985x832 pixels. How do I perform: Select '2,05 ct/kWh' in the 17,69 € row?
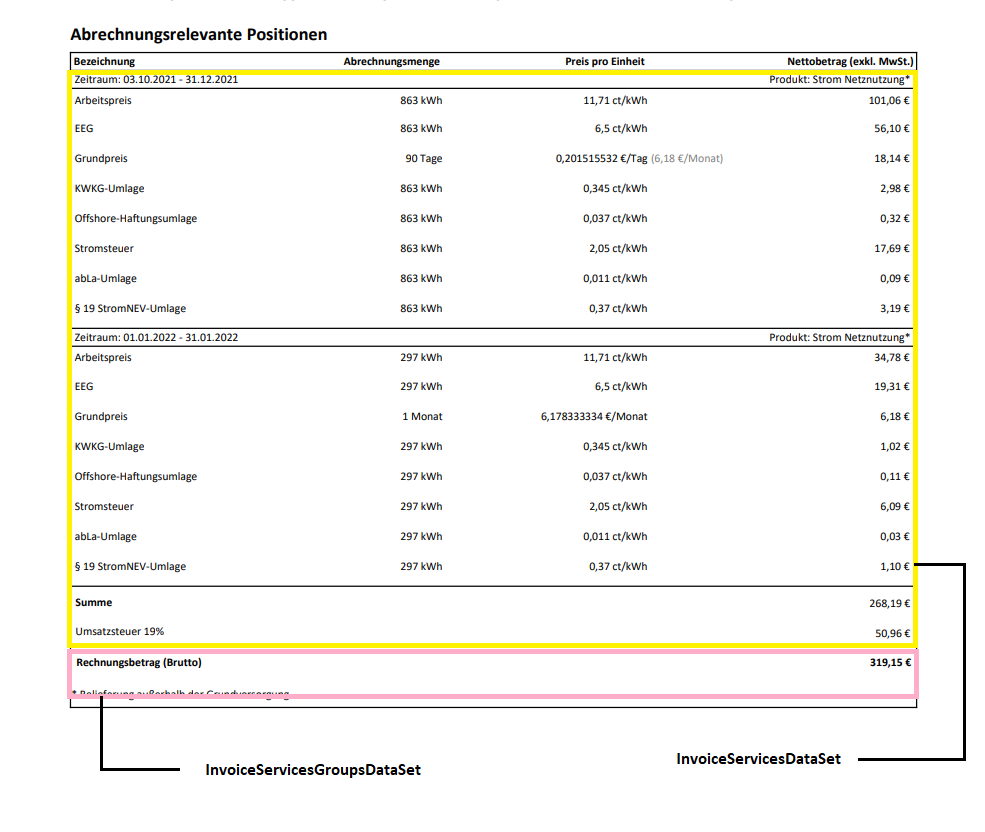click(618, 249)
